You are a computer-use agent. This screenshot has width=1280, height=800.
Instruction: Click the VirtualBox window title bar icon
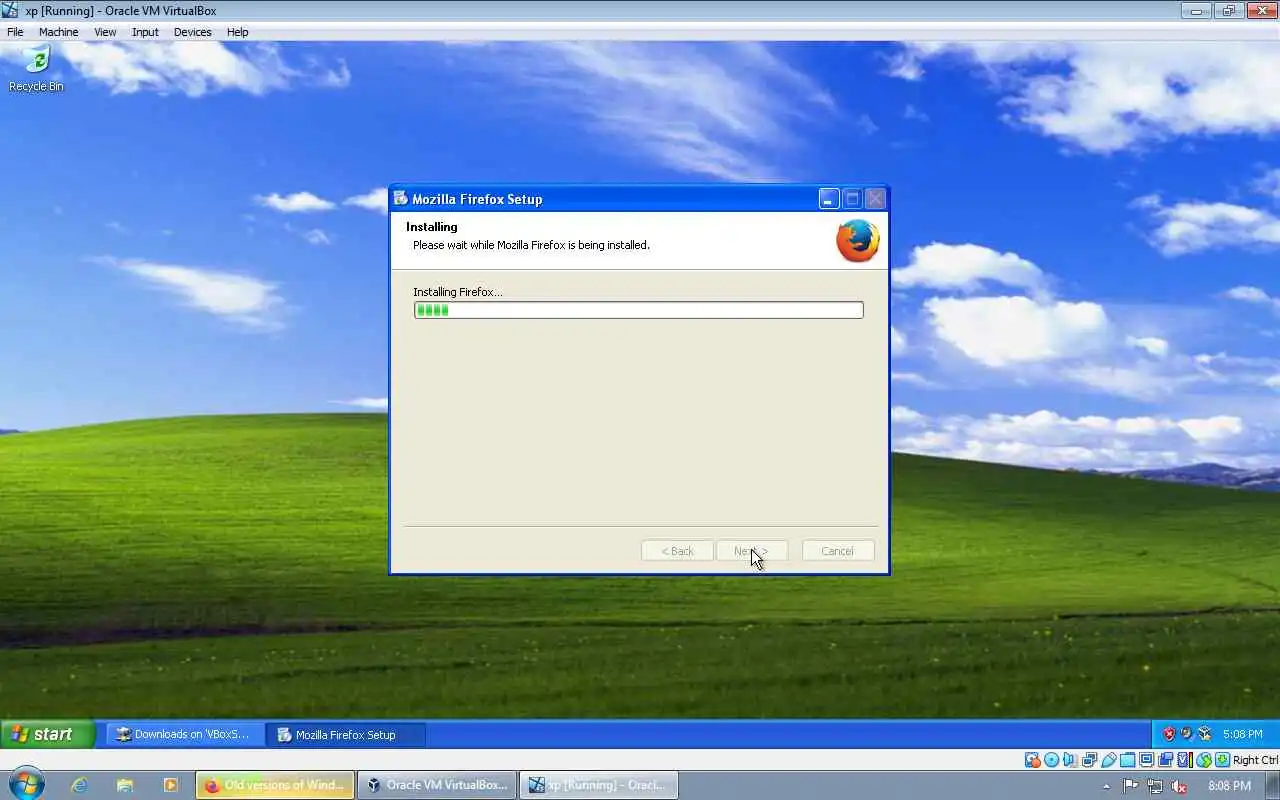pos(11,11)
